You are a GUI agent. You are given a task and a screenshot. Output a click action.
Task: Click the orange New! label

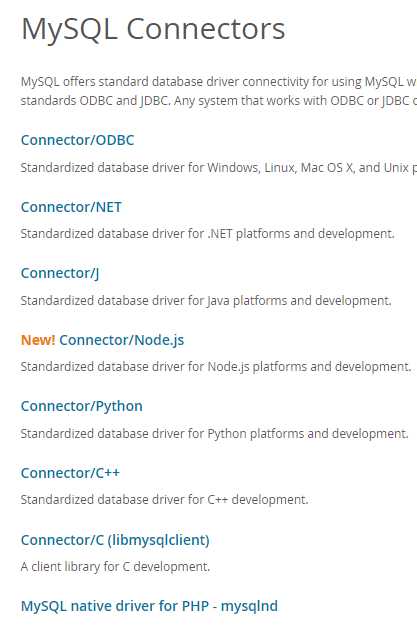tap(38, 340)
